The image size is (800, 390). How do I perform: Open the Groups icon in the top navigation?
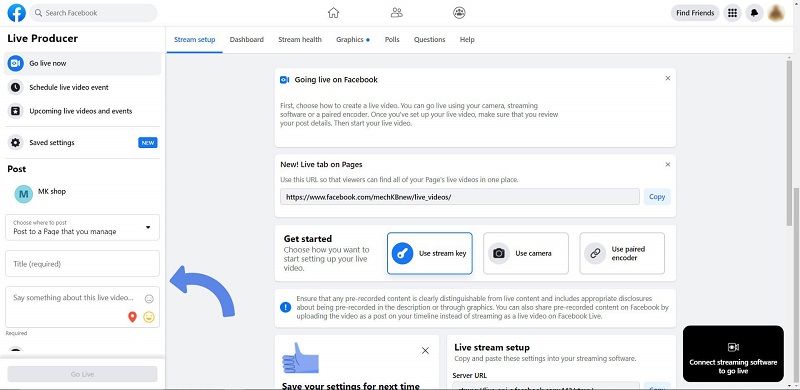[459, 13]
